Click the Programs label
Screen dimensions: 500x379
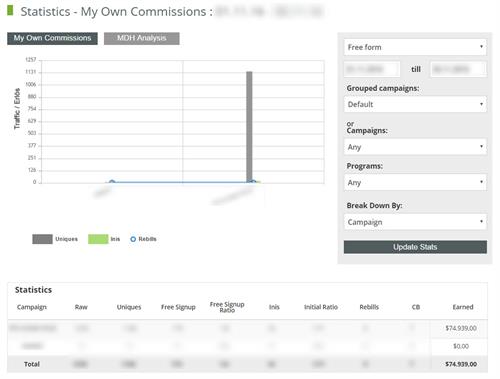pyautogui.click(x=365, y=166)
